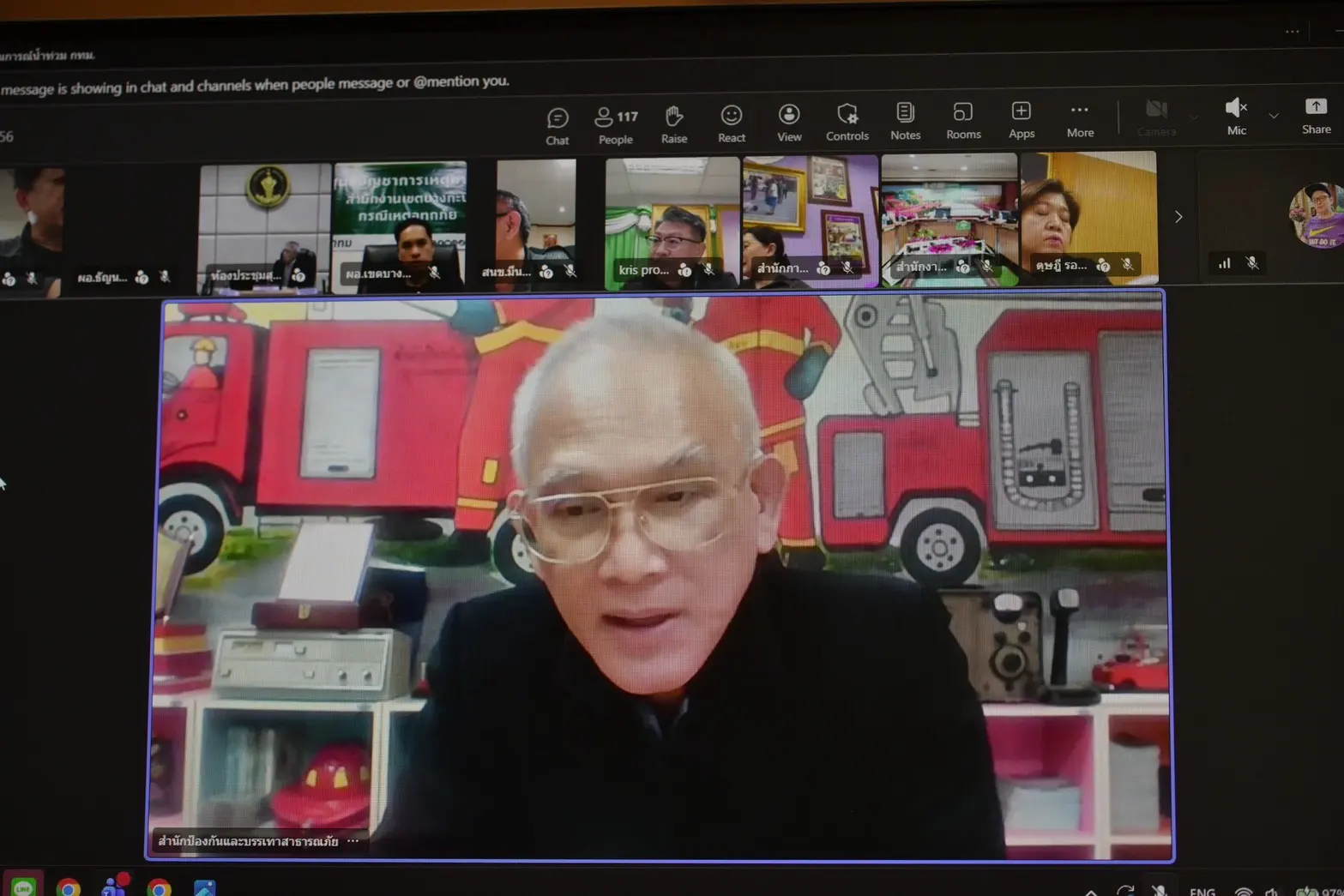Toggle the Camera on
This screenshot has width=1344, height=896.
coord(1156,117)
